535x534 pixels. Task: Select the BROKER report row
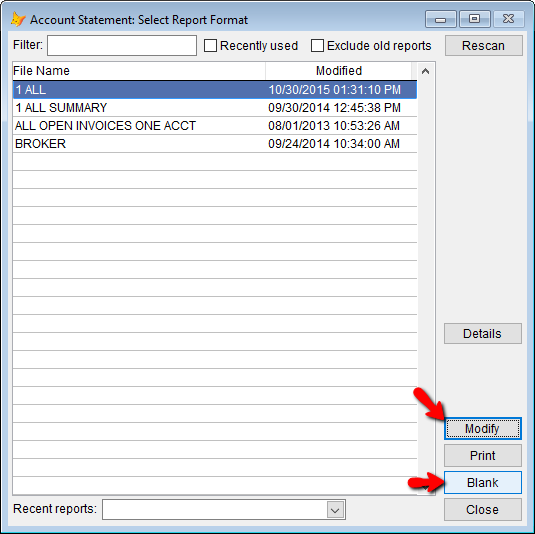tap(215, 144)
